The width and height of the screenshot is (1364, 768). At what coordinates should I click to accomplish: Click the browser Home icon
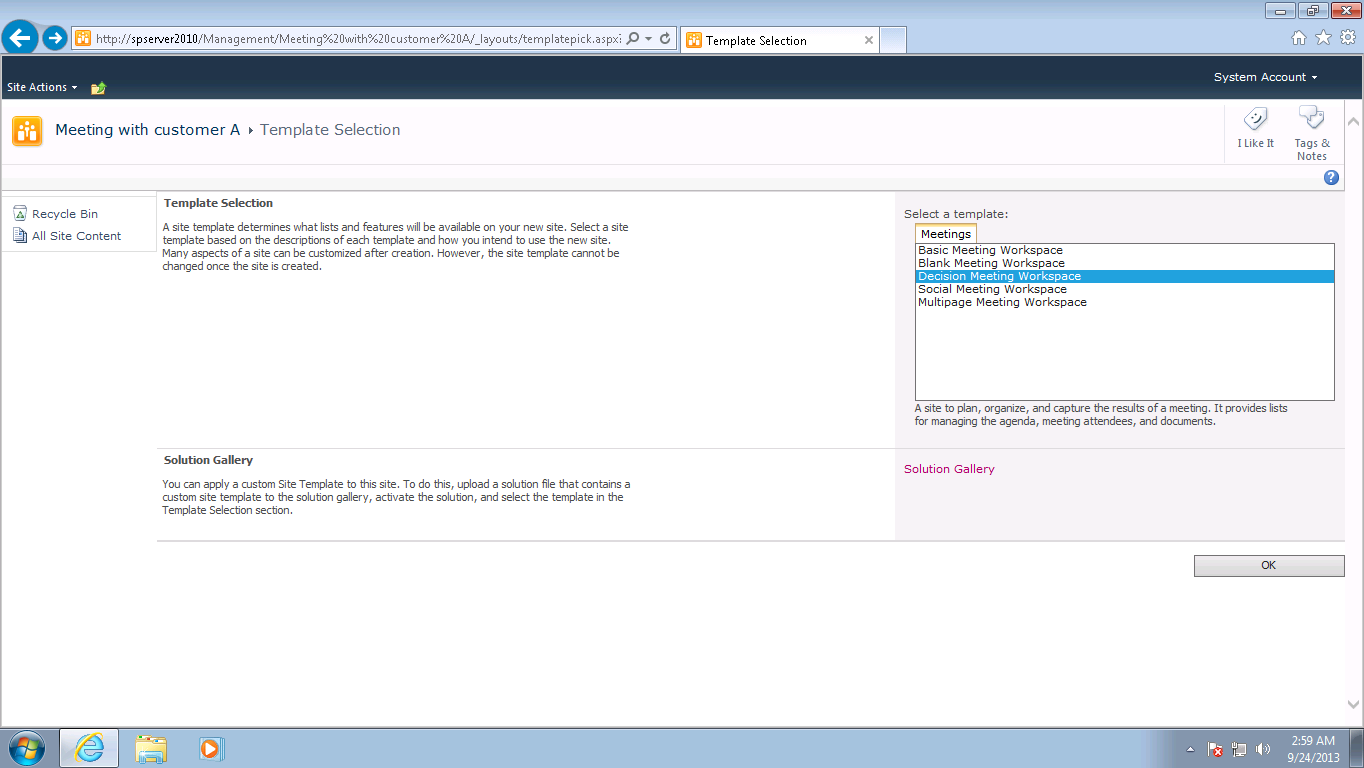click(1298, 36)
